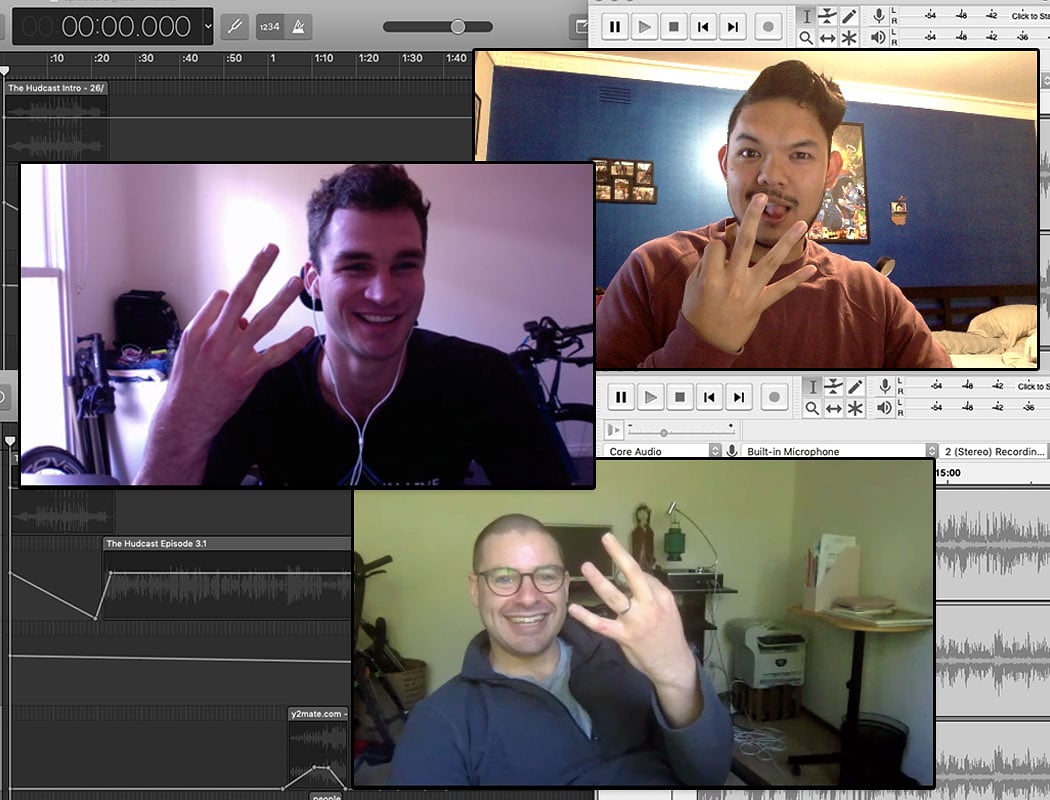1050x800 pixels.
Task: Enable Multi-Tool mode in upper Audacity toolbar
Action: 849,37
